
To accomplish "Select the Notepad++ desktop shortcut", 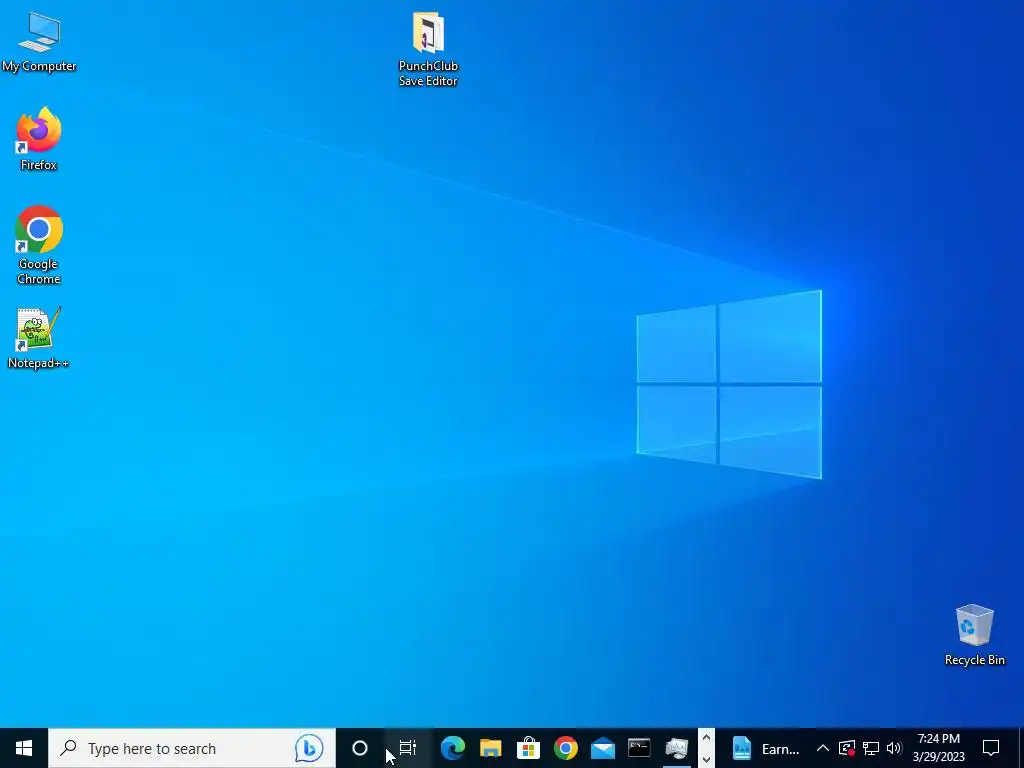I will [39, 338].
